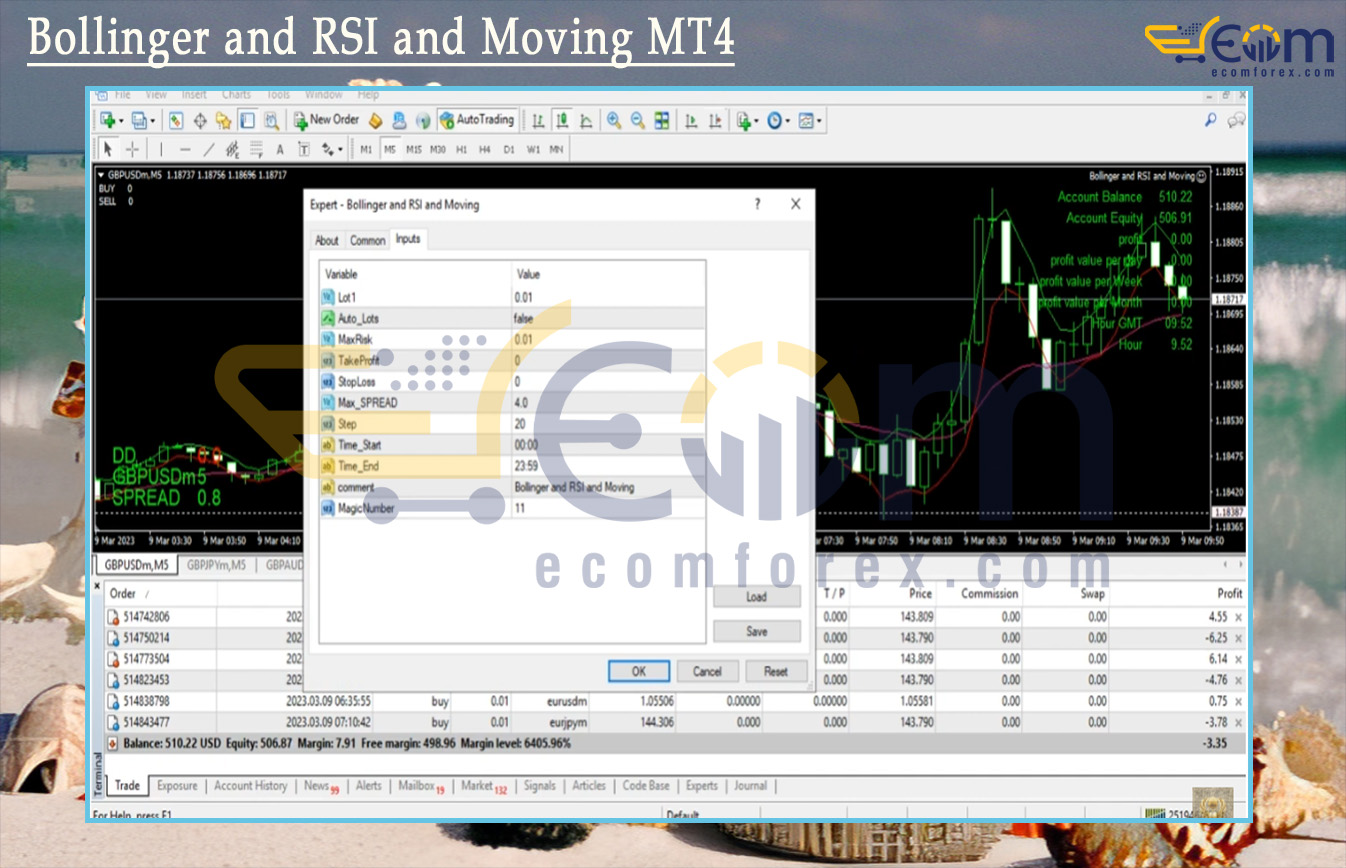Select the horizontal line drawing tool
Screen dimensions: 1346x868
[x=184, y=150]
